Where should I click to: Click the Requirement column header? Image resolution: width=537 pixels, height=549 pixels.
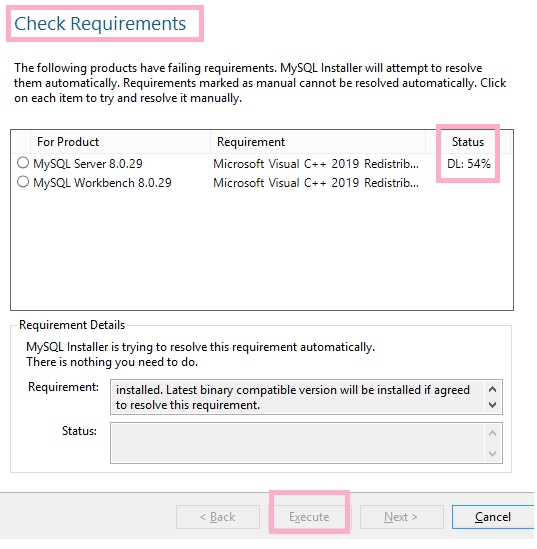[318, 142]
